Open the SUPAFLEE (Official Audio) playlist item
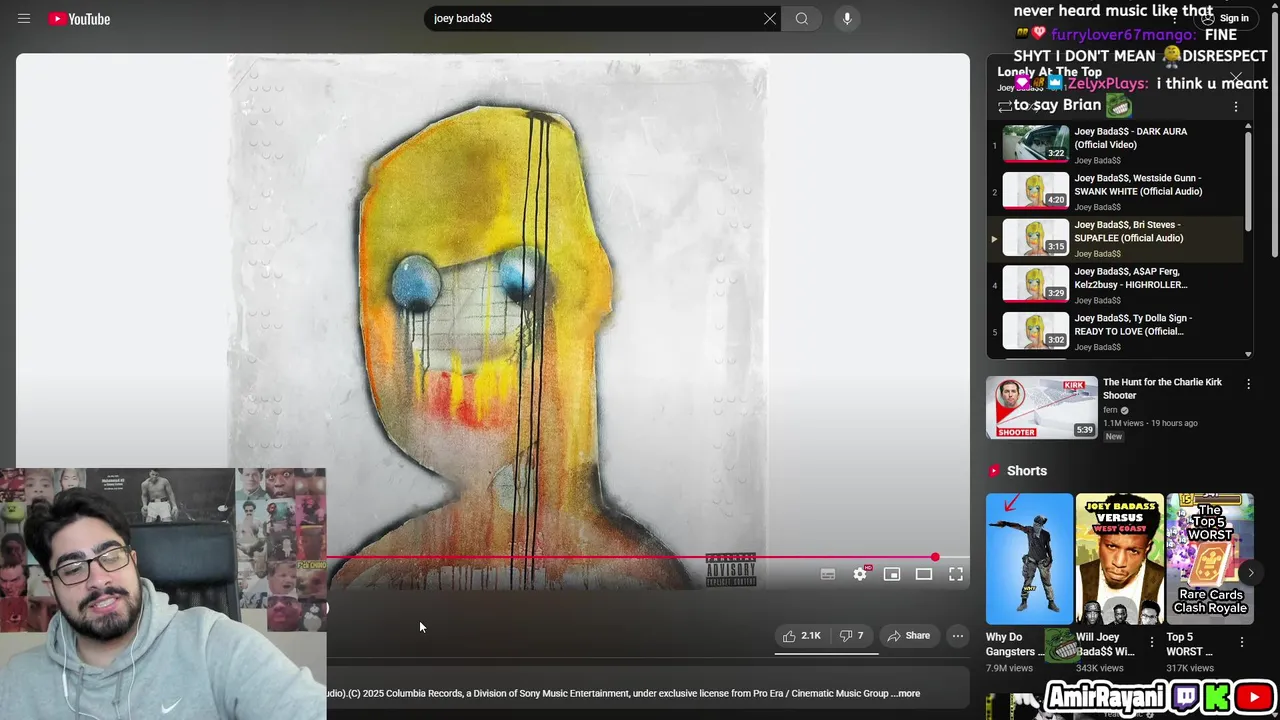Screen dimensions: 1280x720 point(1115,238)
